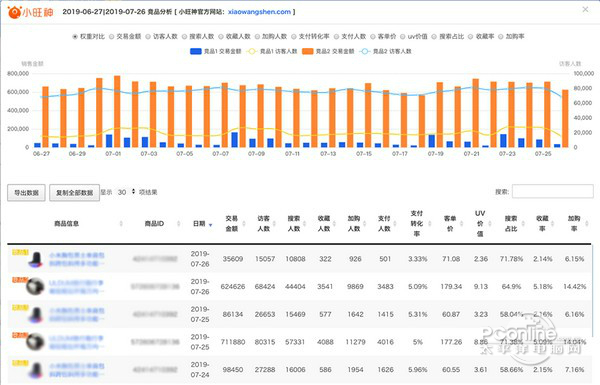Sort by 搜索占比 column header arrows
The image size is (600, 385).
[x=523, y=223]
